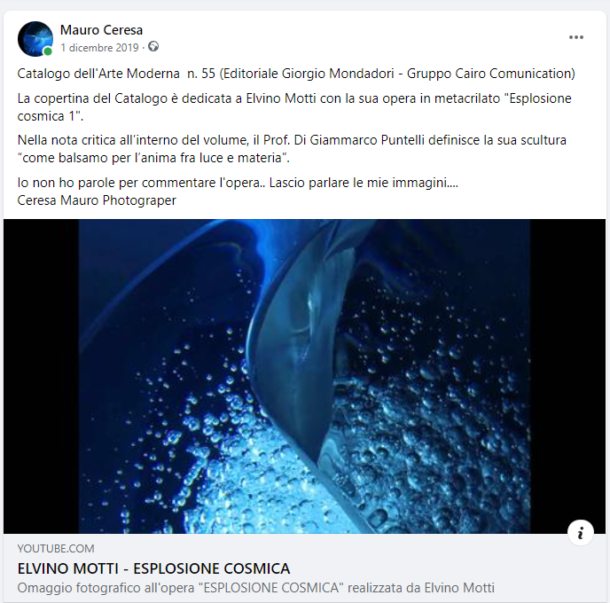The width and height of the screenshot is (610, 603).
Task: Open the post timestamp 1 dicembre 2019
Action: coord(100,47)
